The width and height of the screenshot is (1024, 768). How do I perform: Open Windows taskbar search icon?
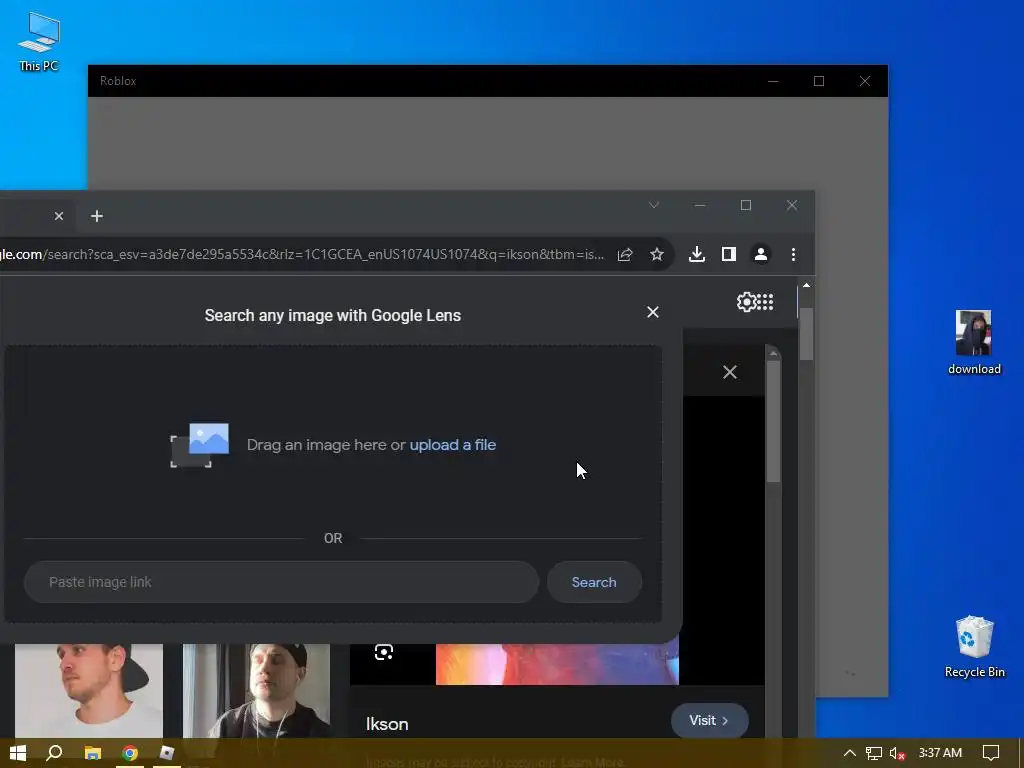(55, 753)
